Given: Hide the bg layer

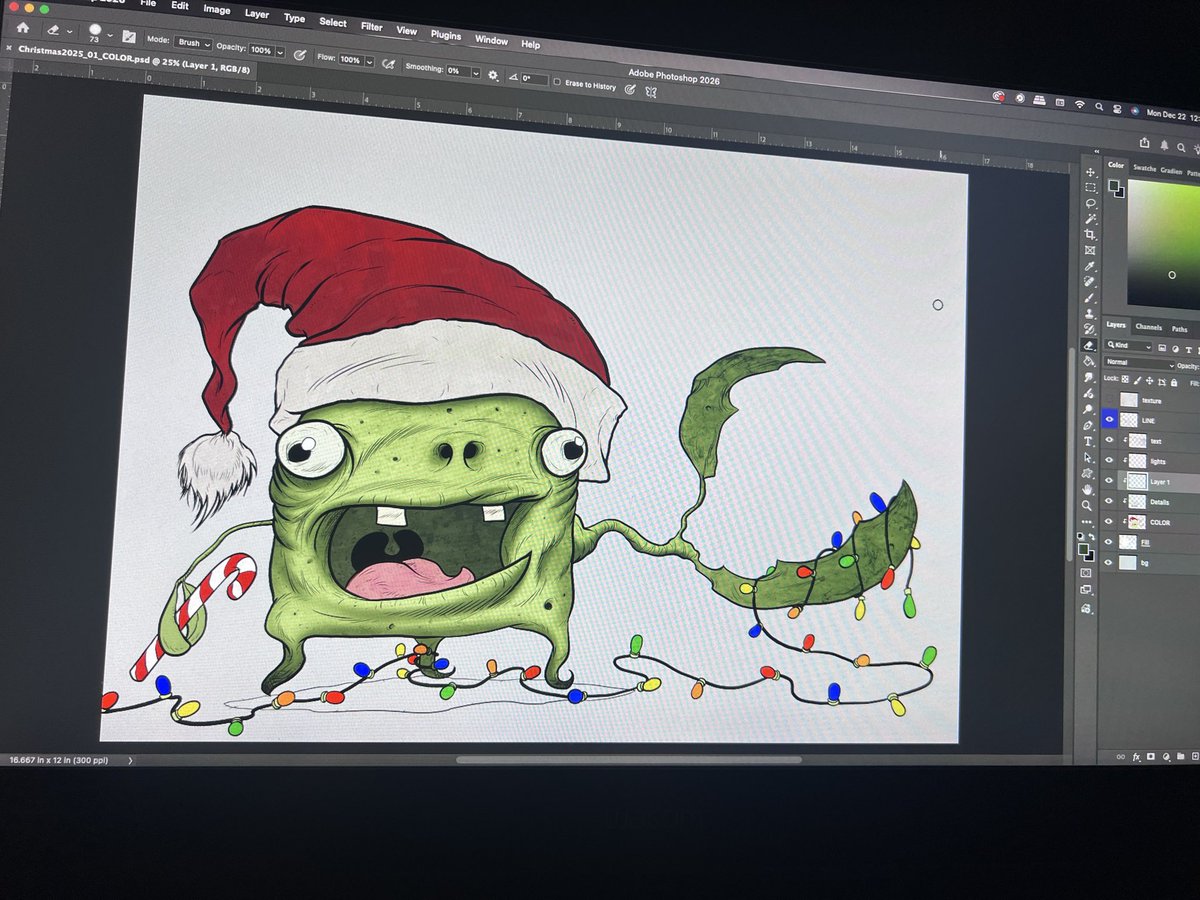Looking at the screenshot, I should [x=1108, y=562].
